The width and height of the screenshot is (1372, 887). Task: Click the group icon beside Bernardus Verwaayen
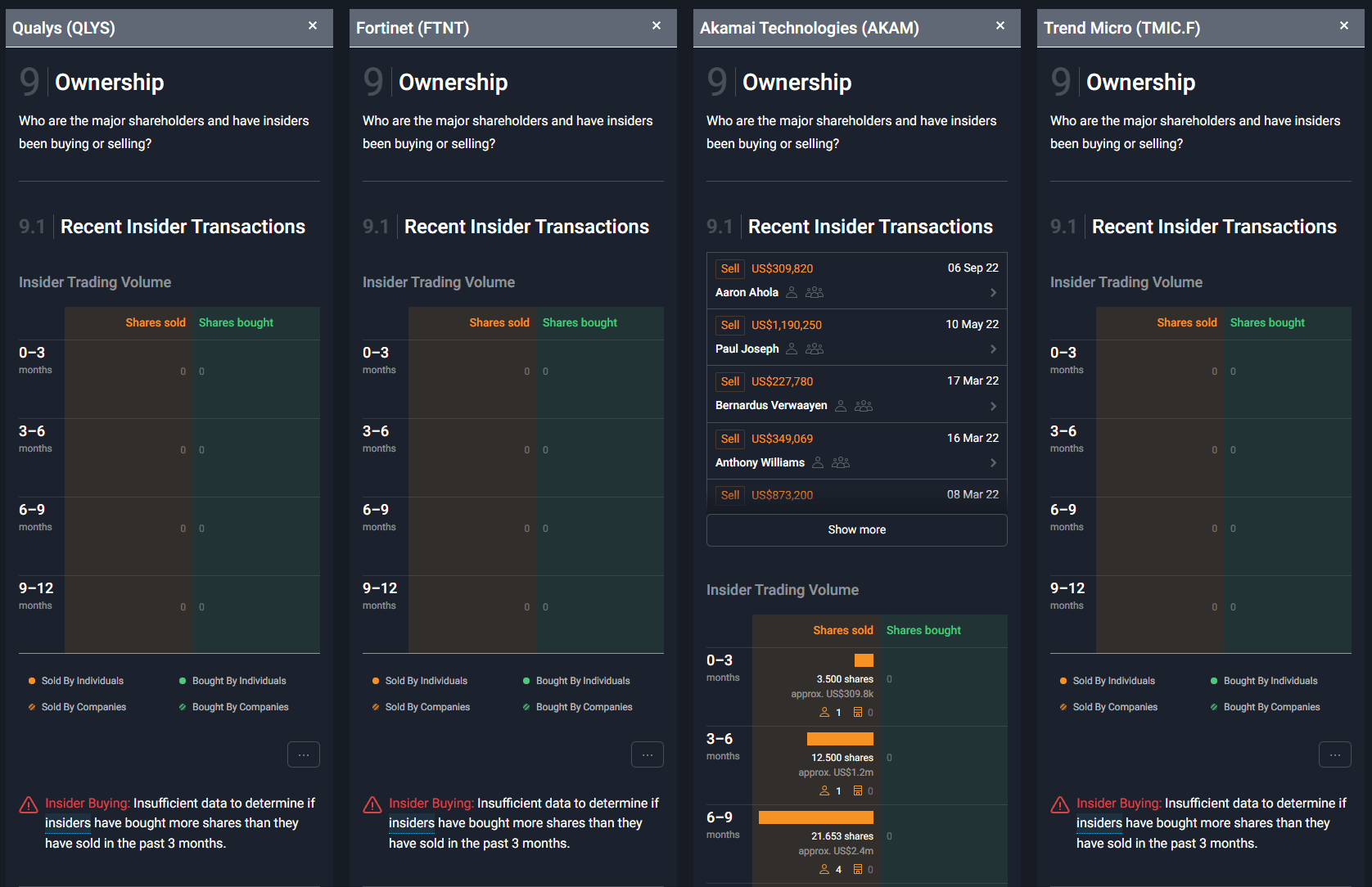(x=864, y=406)
